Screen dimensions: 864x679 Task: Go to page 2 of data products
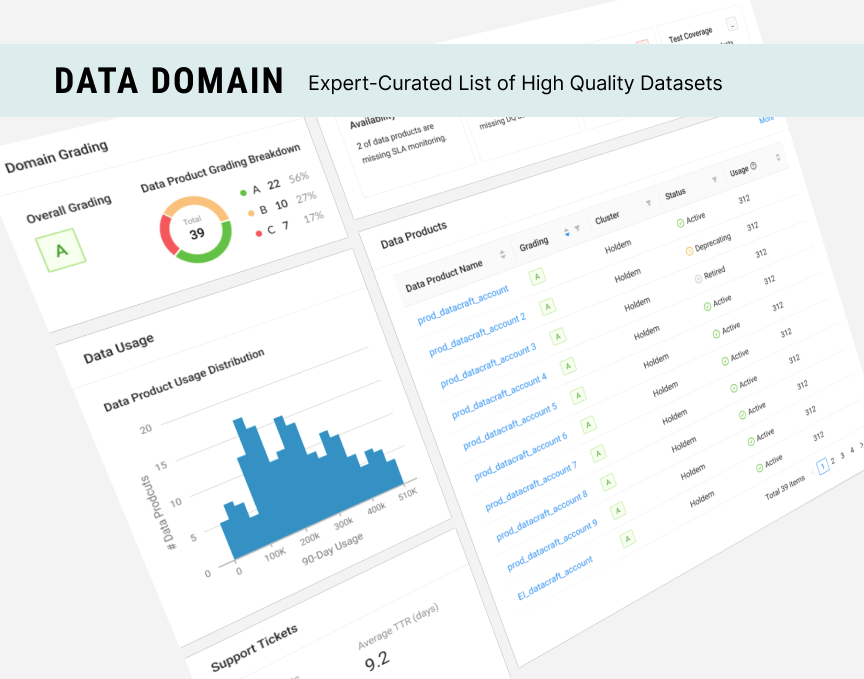[833, 461]
